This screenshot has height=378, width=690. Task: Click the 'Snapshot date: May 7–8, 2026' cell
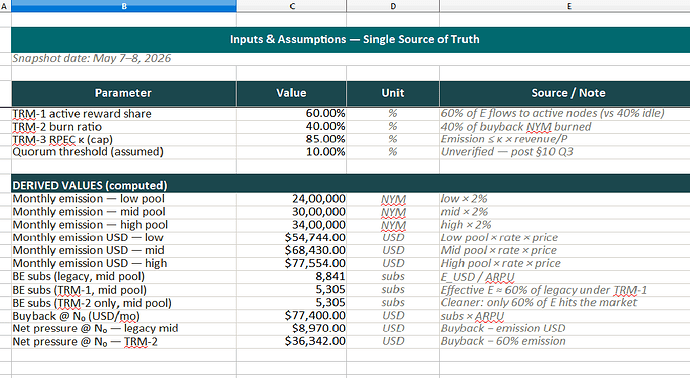click(124, 59)
